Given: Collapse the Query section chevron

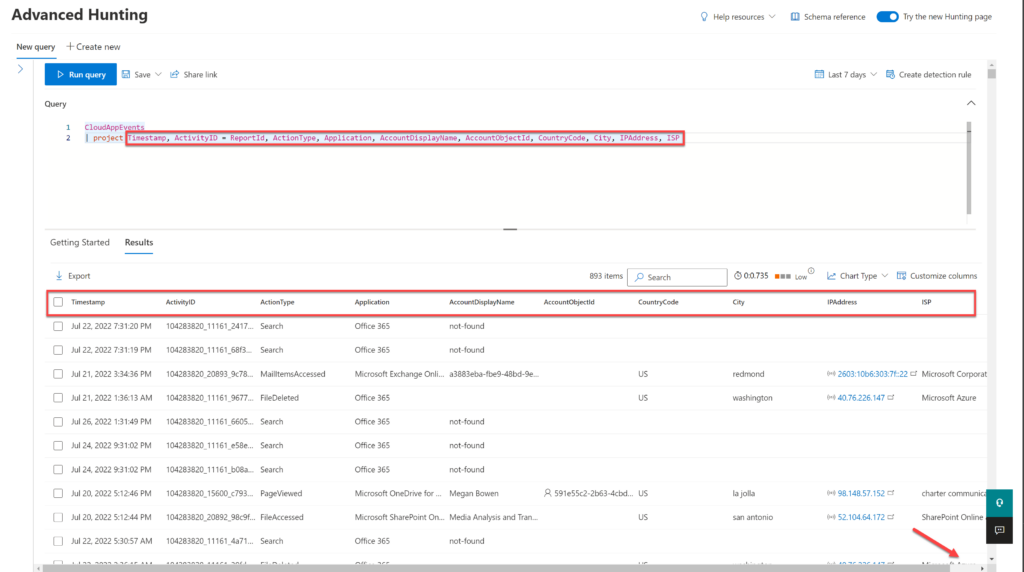Looking at the screenshot, I should pos(971,103).
